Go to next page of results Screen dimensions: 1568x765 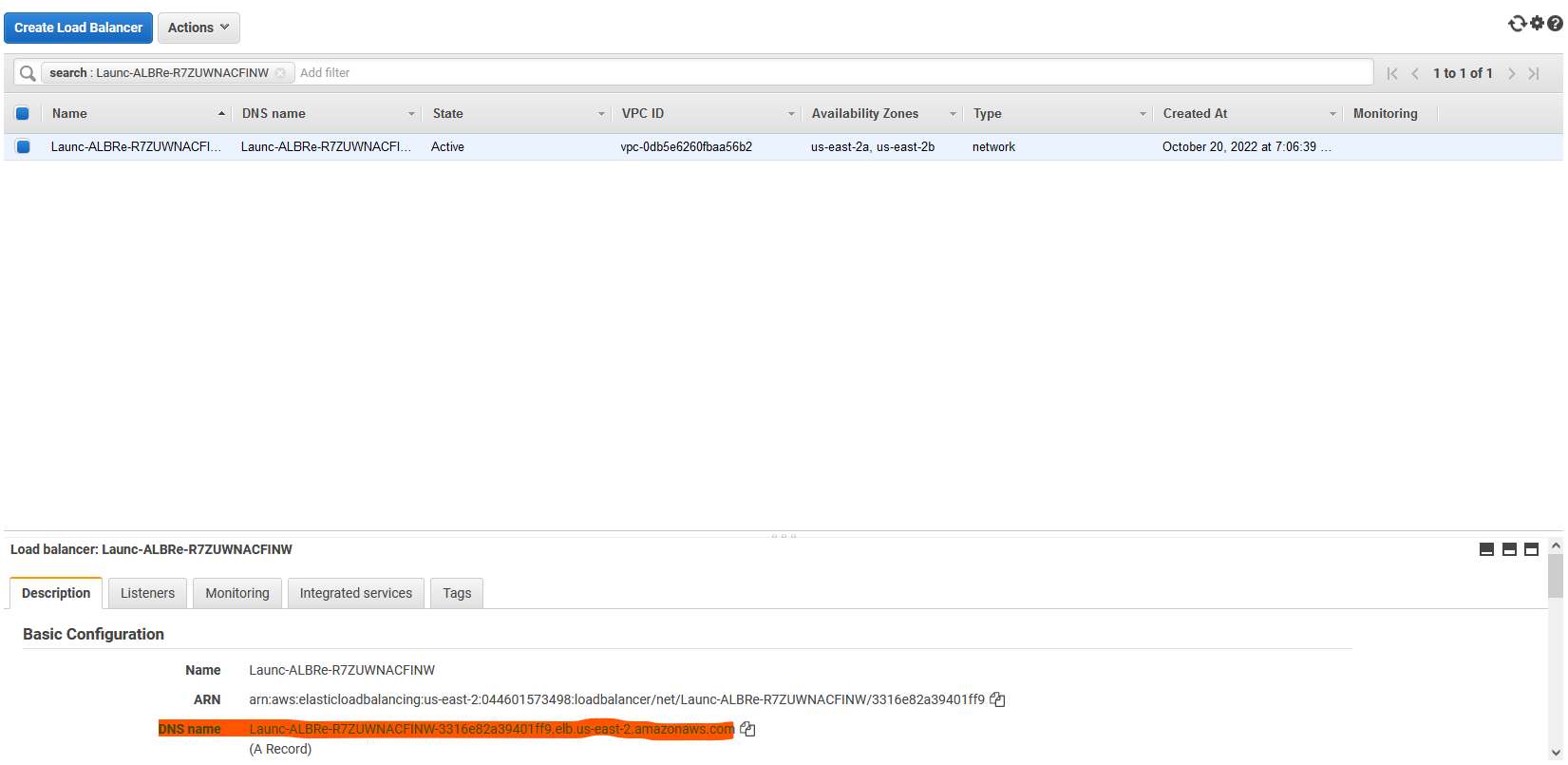[x=1511, y=73]
